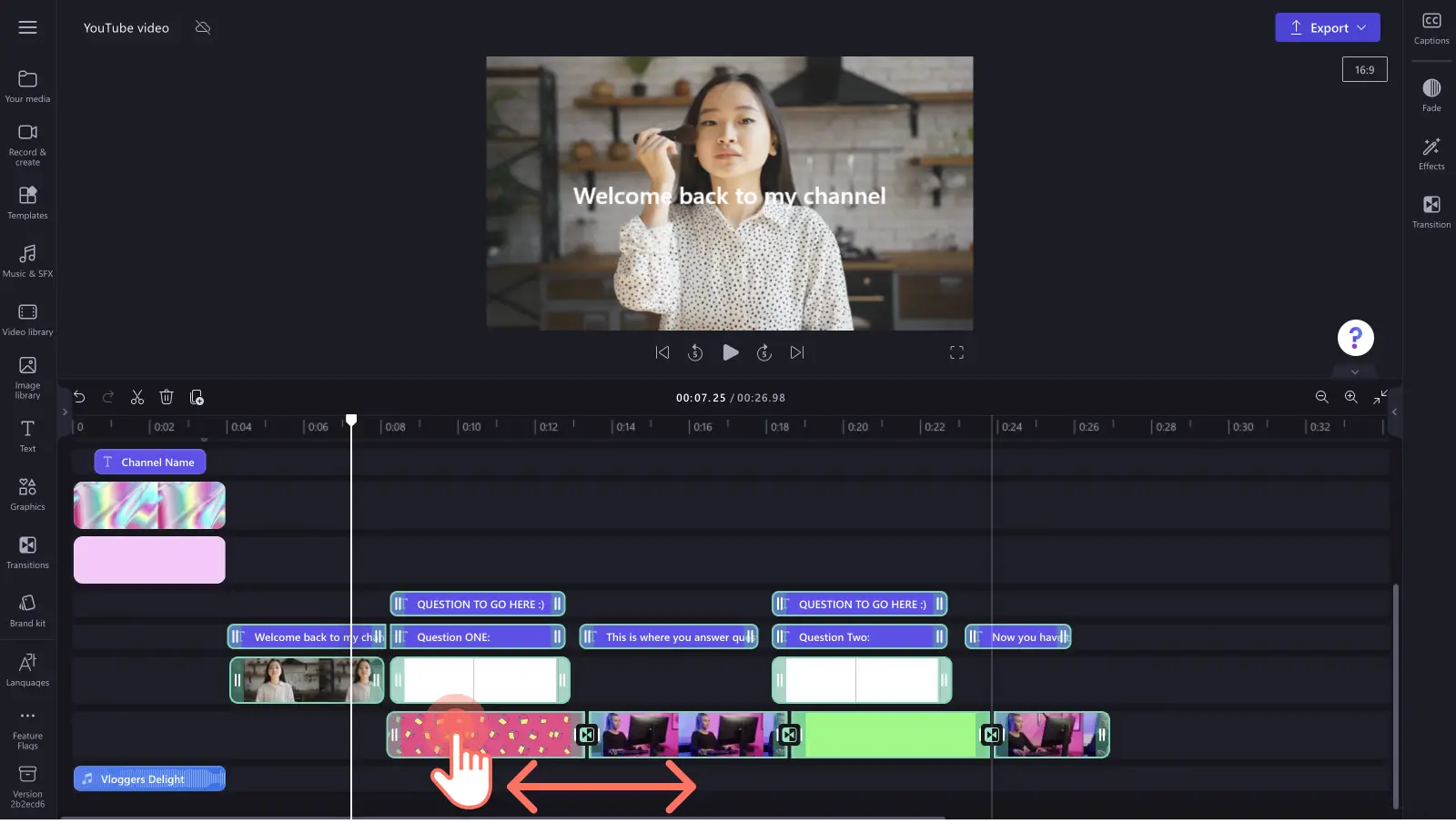Select the Now you have text clip
The image size is (1456, 824).
1018,636
